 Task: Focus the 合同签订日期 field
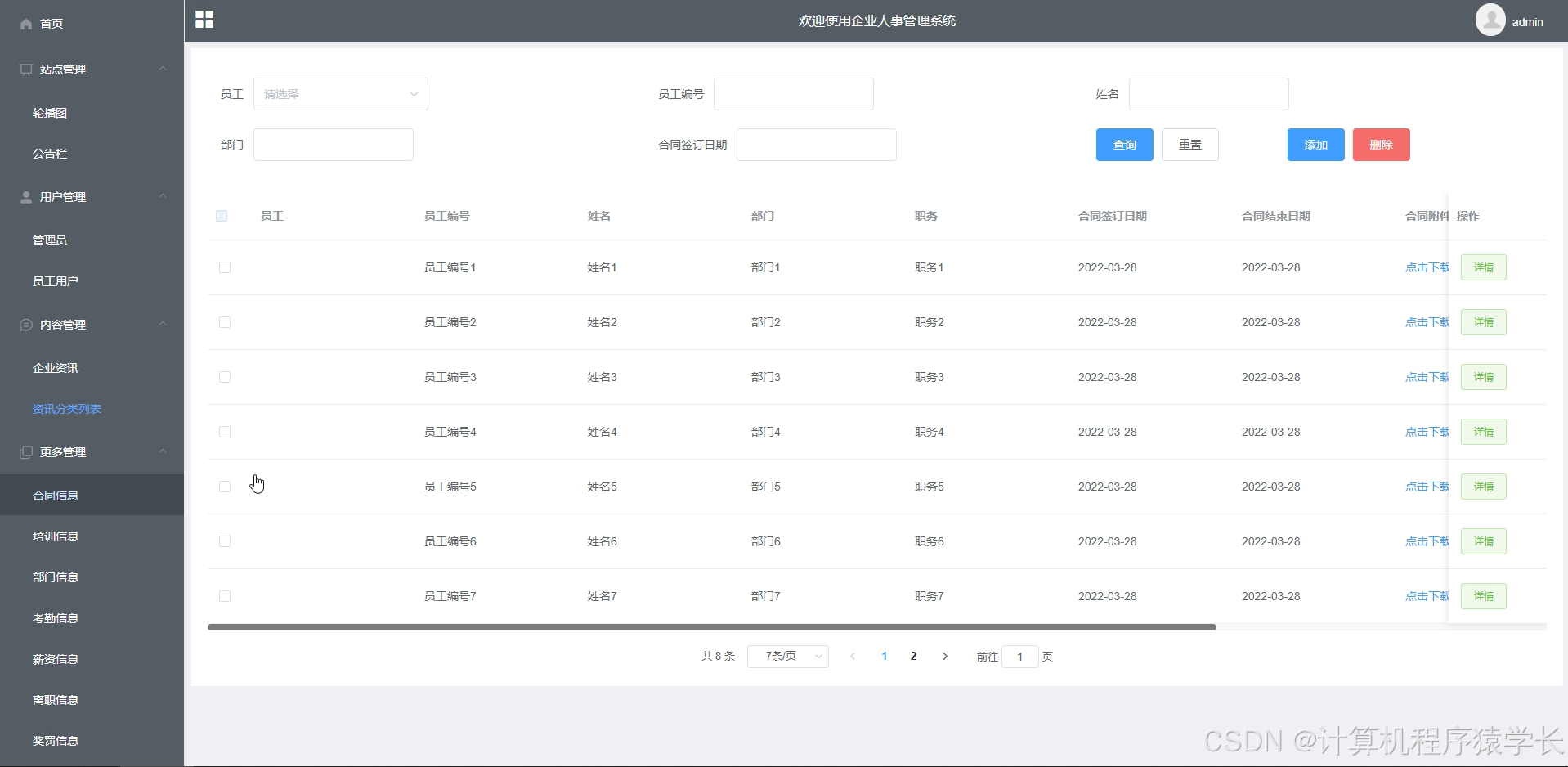[x=816, y=145]
